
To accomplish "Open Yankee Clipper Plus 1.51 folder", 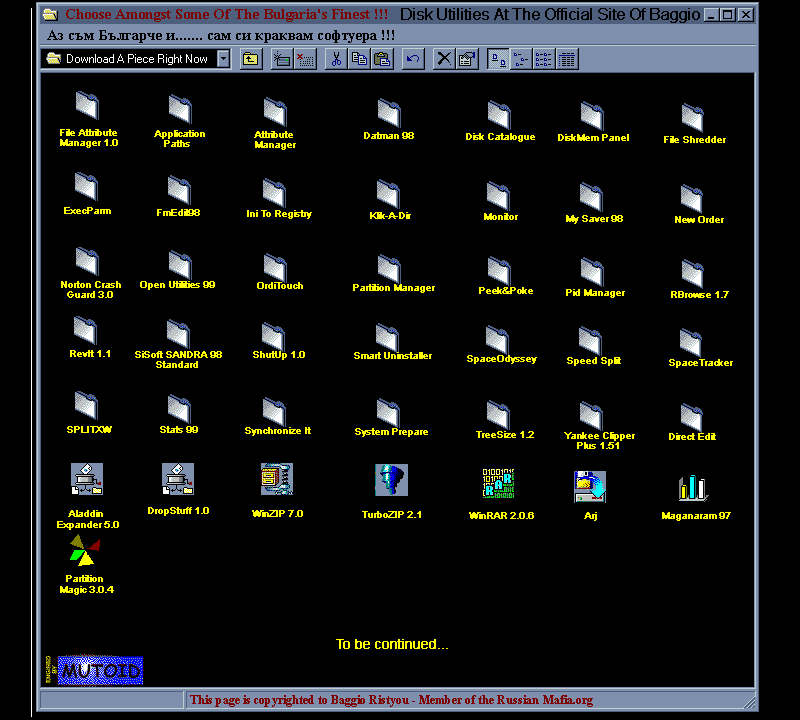I will tap(591, 416).
